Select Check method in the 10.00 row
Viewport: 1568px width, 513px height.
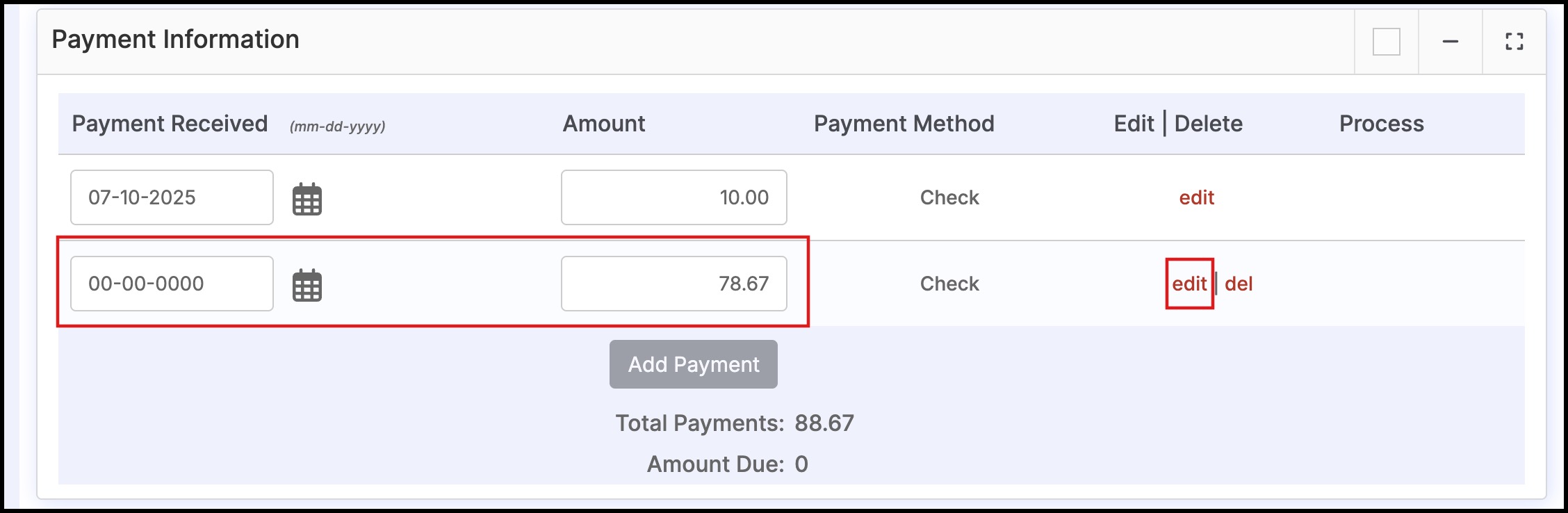(949, 197)
